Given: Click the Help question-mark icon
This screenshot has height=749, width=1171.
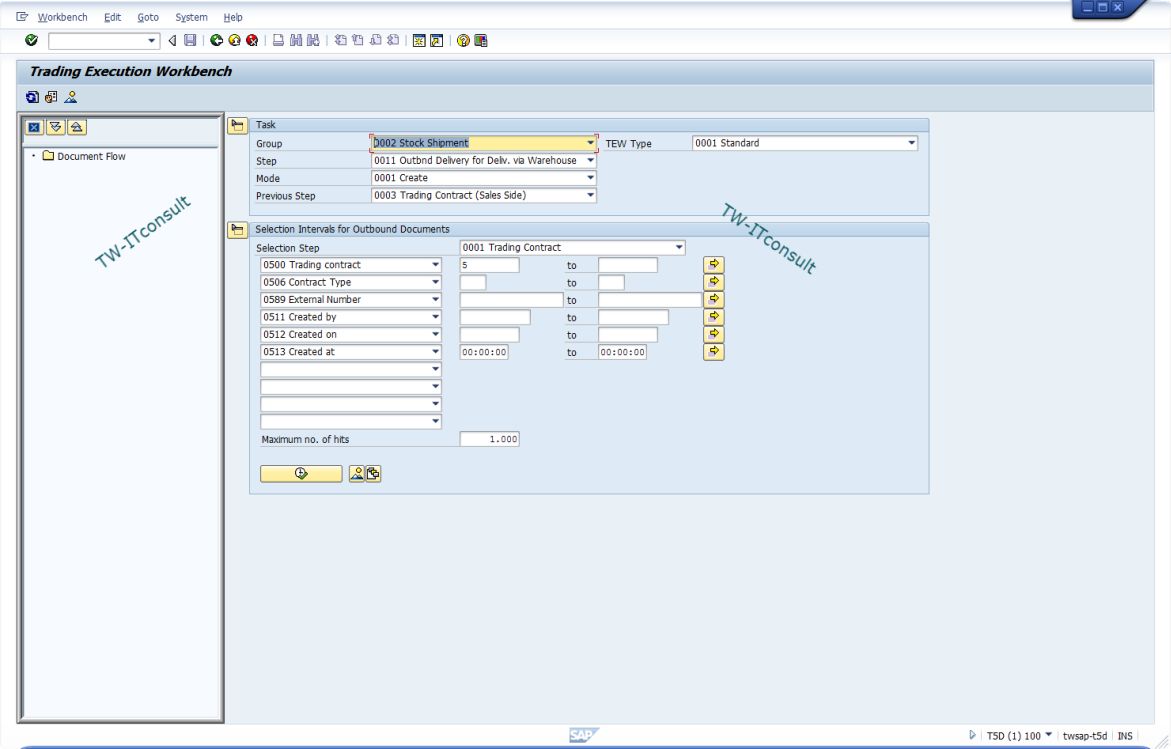Looking at the screenshot, I should pyautogui.click(x=463, y=39).
